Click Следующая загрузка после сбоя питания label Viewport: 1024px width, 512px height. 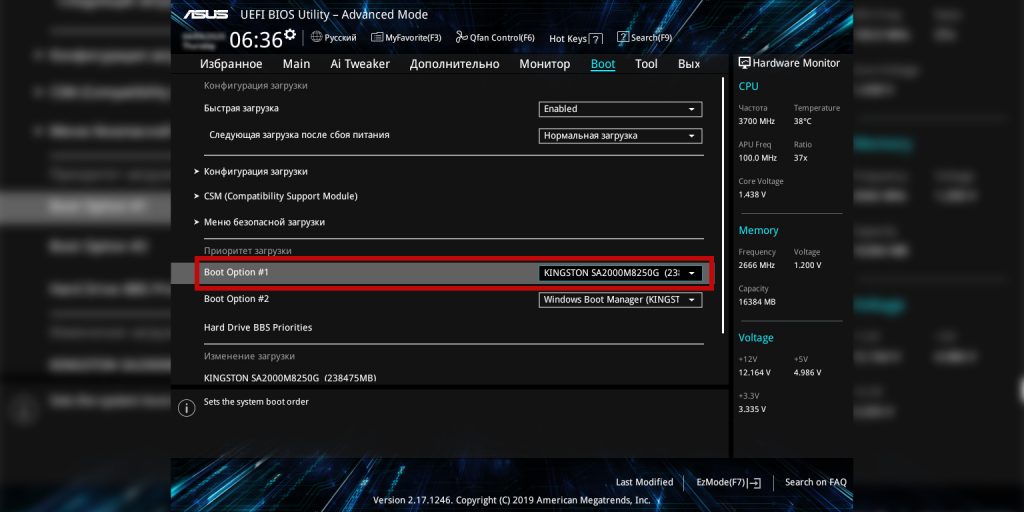(x=299, y=135)
